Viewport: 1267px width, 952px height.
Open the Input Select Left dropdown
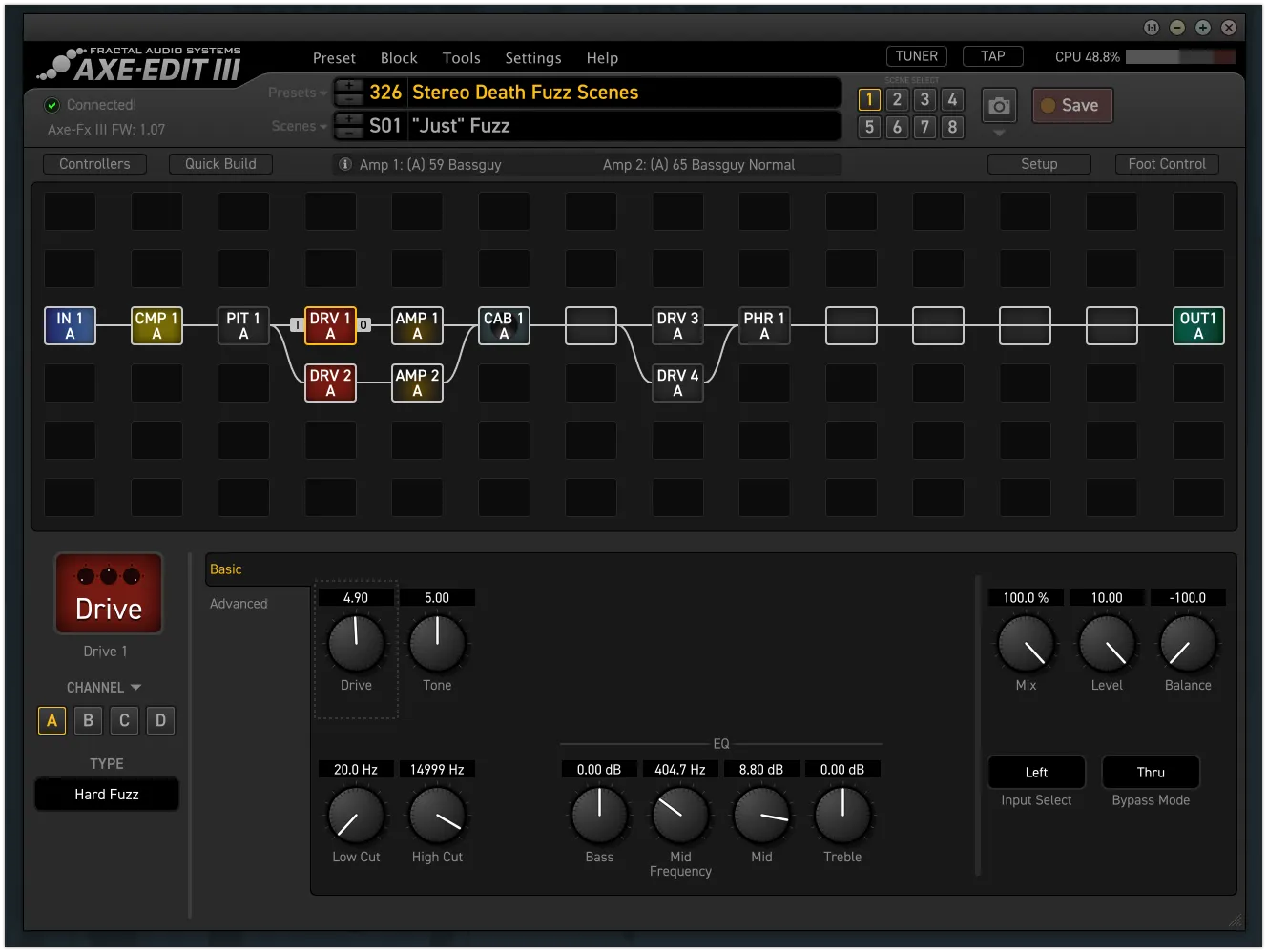click(1036, 773)
